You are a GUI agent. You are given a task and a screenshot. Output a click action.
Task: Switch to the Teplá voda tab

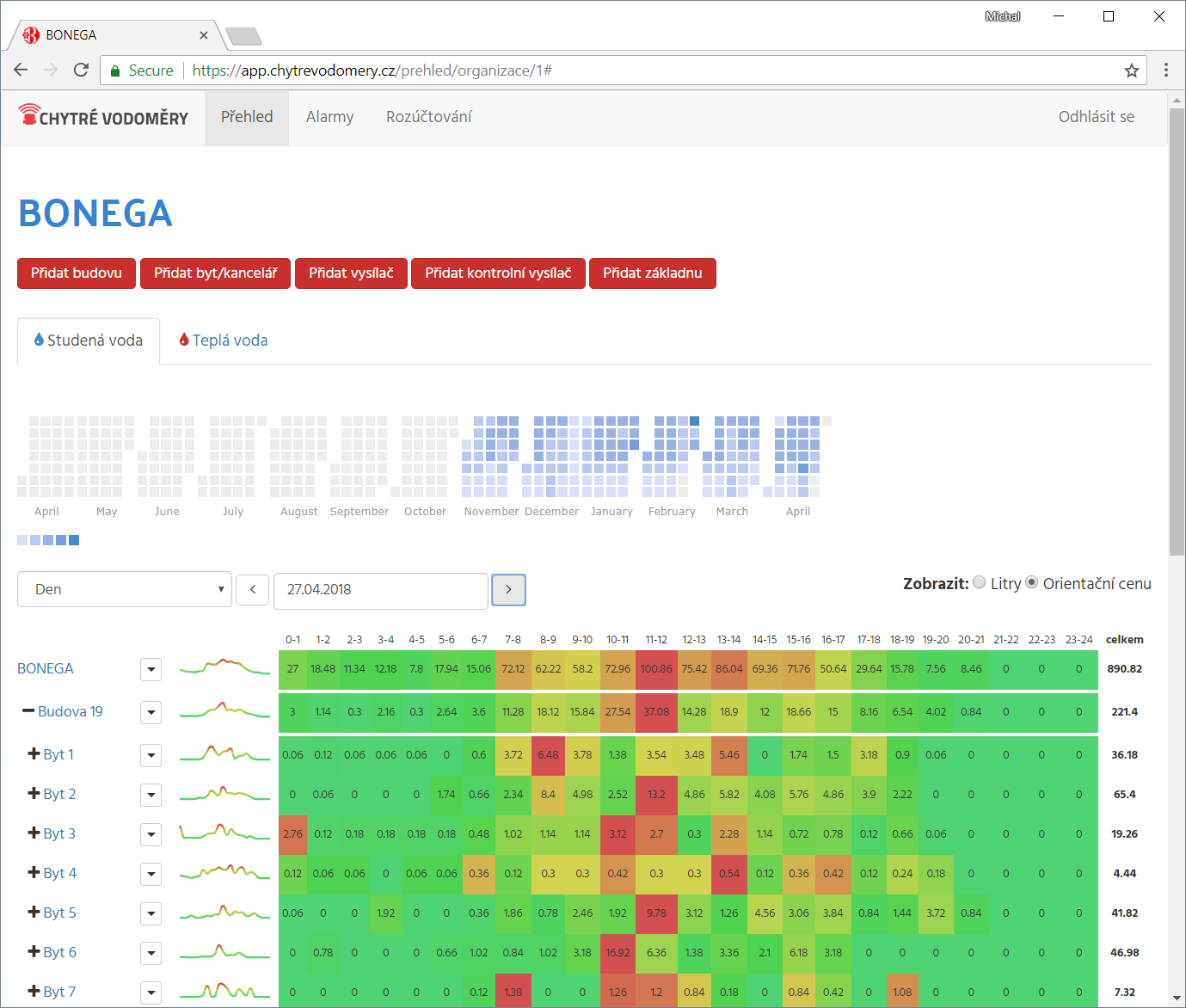point(224,341)
